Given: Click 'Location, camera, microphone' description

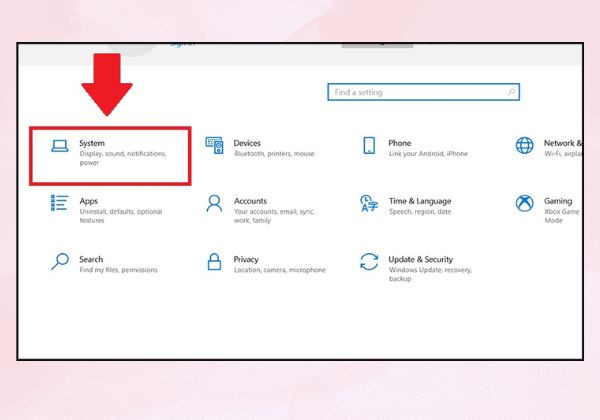Looking at the screenshot, I should 280,270.
